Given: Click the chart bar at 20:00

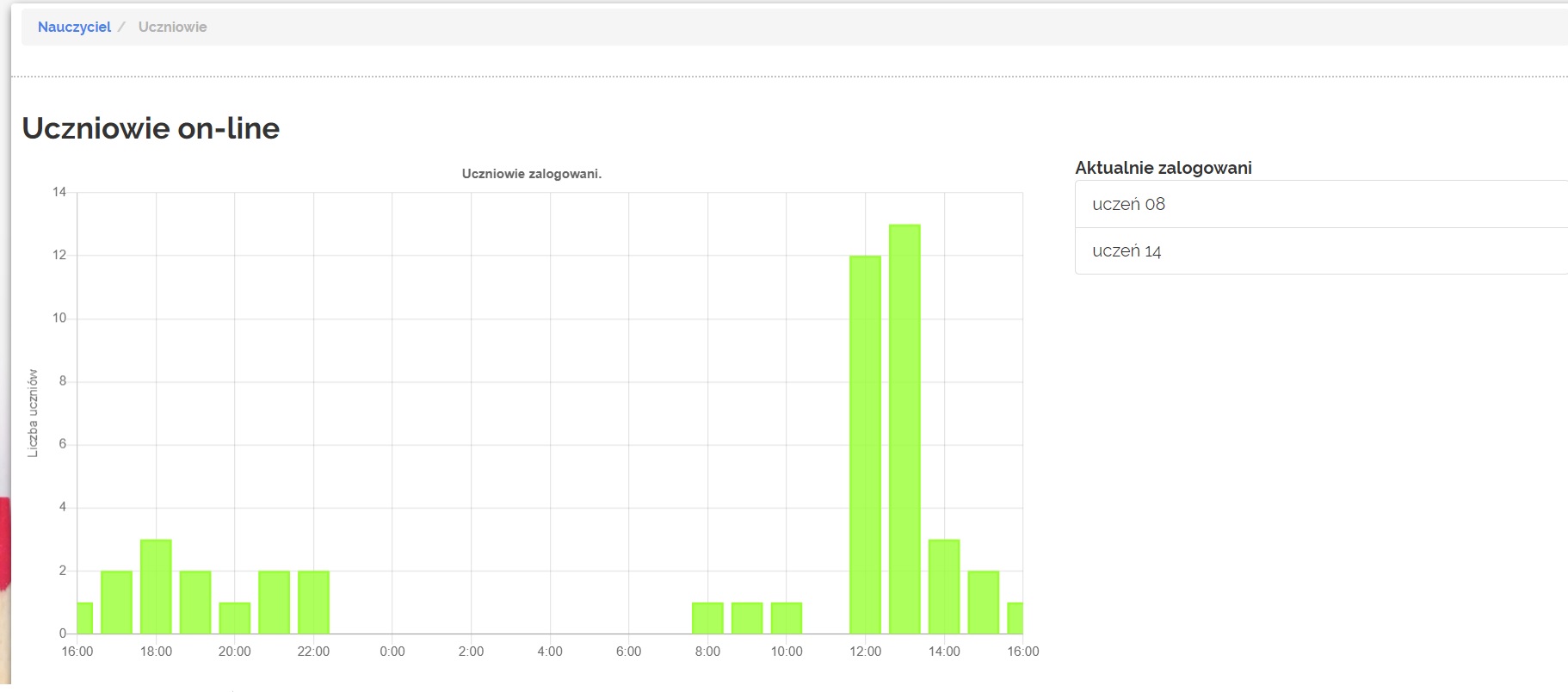Looking at the screenshot, I should pyautogui.click(x=235, y=618).
